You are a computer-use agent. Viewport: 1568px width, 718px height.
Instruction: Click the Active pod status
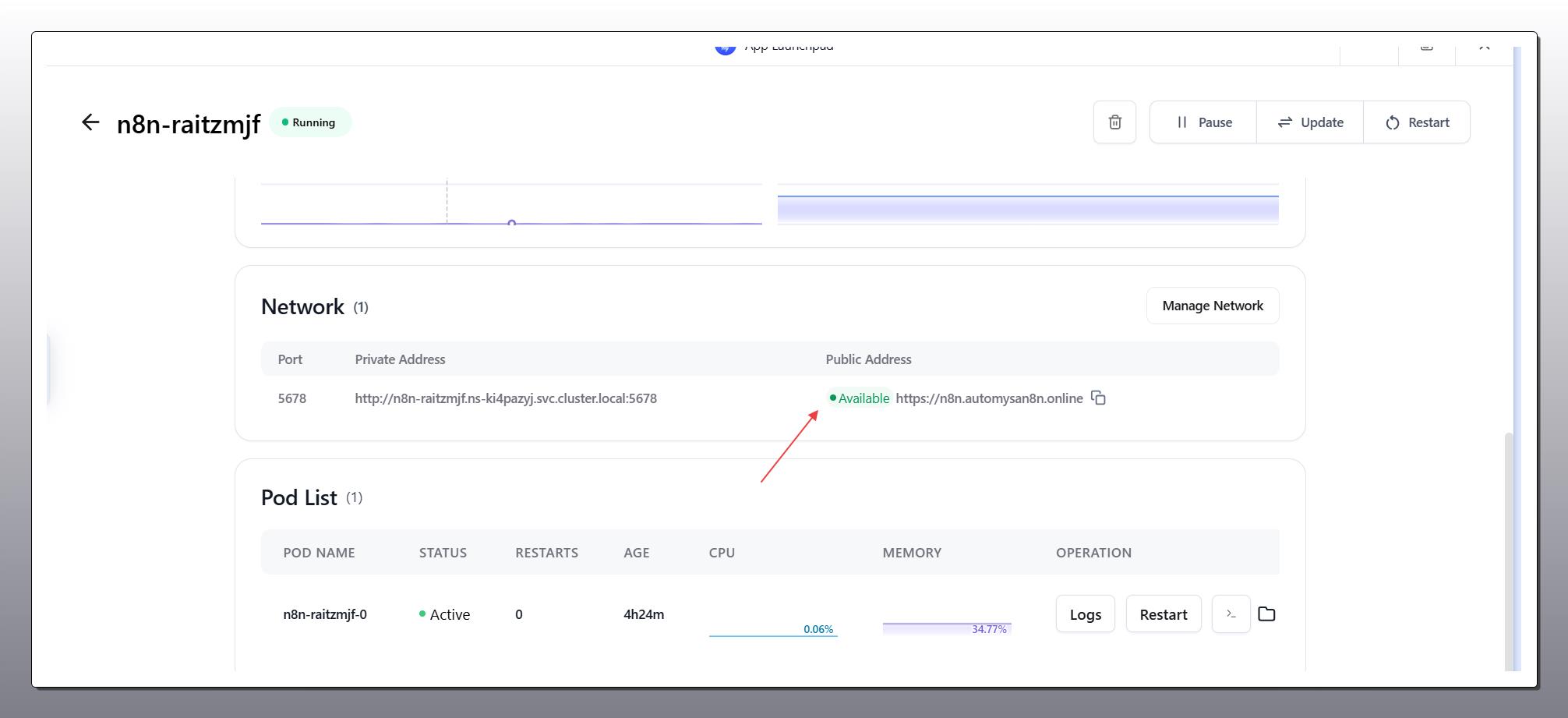pos(444,614)
